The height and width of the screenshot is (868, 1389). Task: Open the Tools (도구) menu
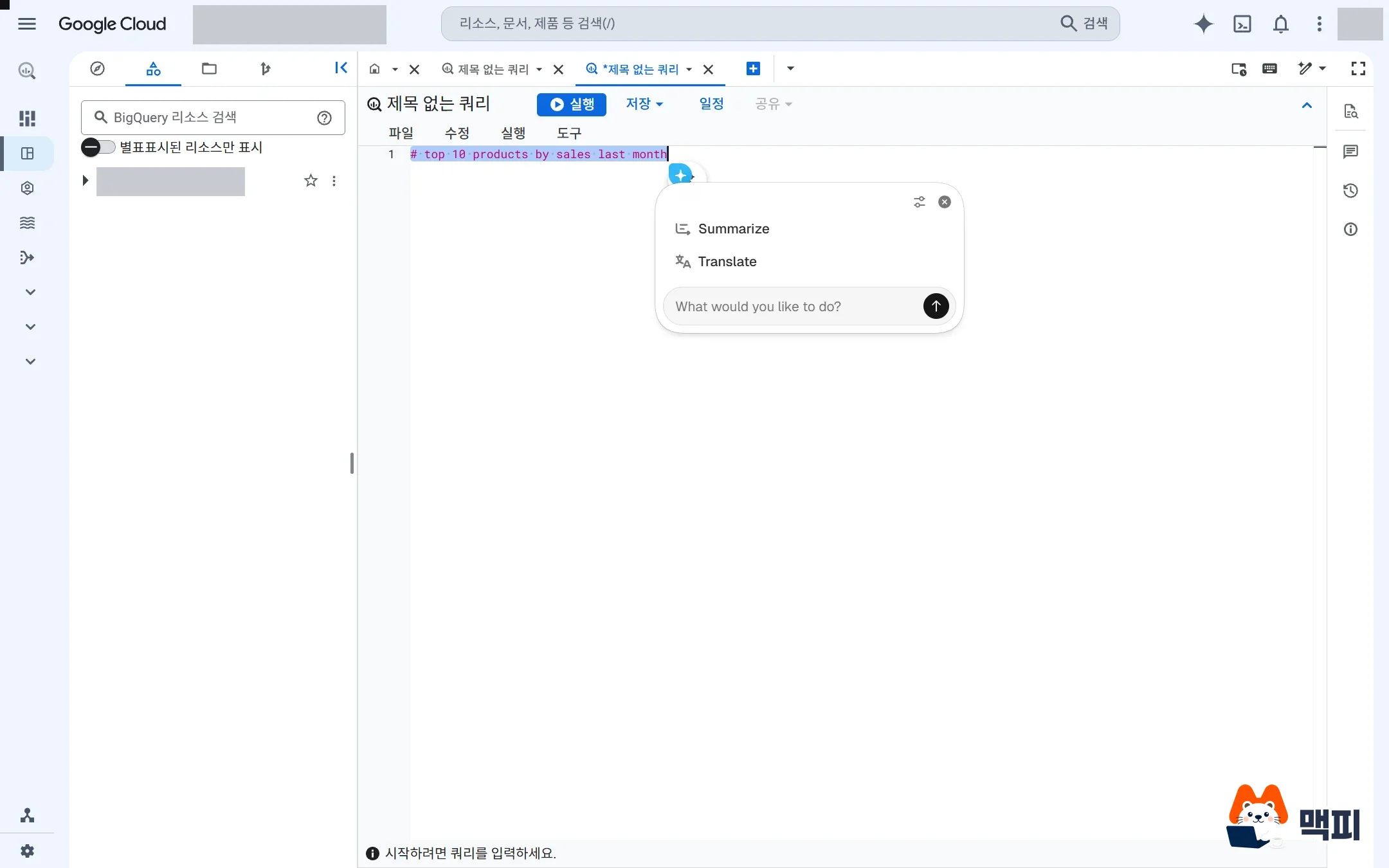[x=569, y=133]
